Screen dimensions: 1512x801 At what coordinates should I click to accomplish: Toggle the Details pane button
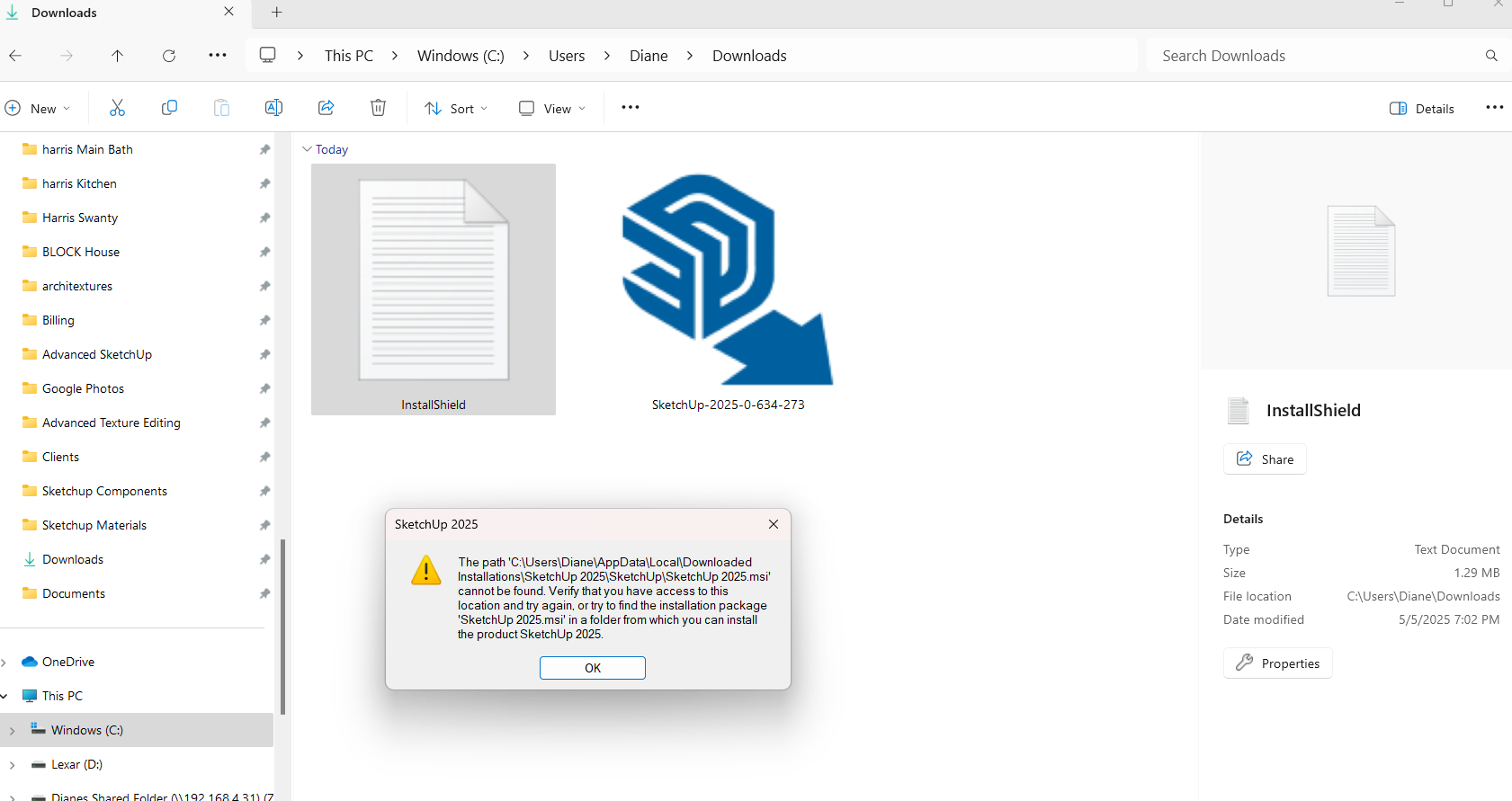click(x=1421, y=108)
